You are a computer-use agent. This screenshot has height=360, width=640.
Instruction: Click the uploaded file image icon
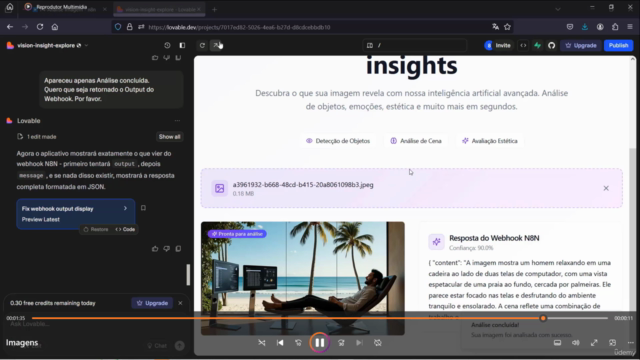(220, 188)
